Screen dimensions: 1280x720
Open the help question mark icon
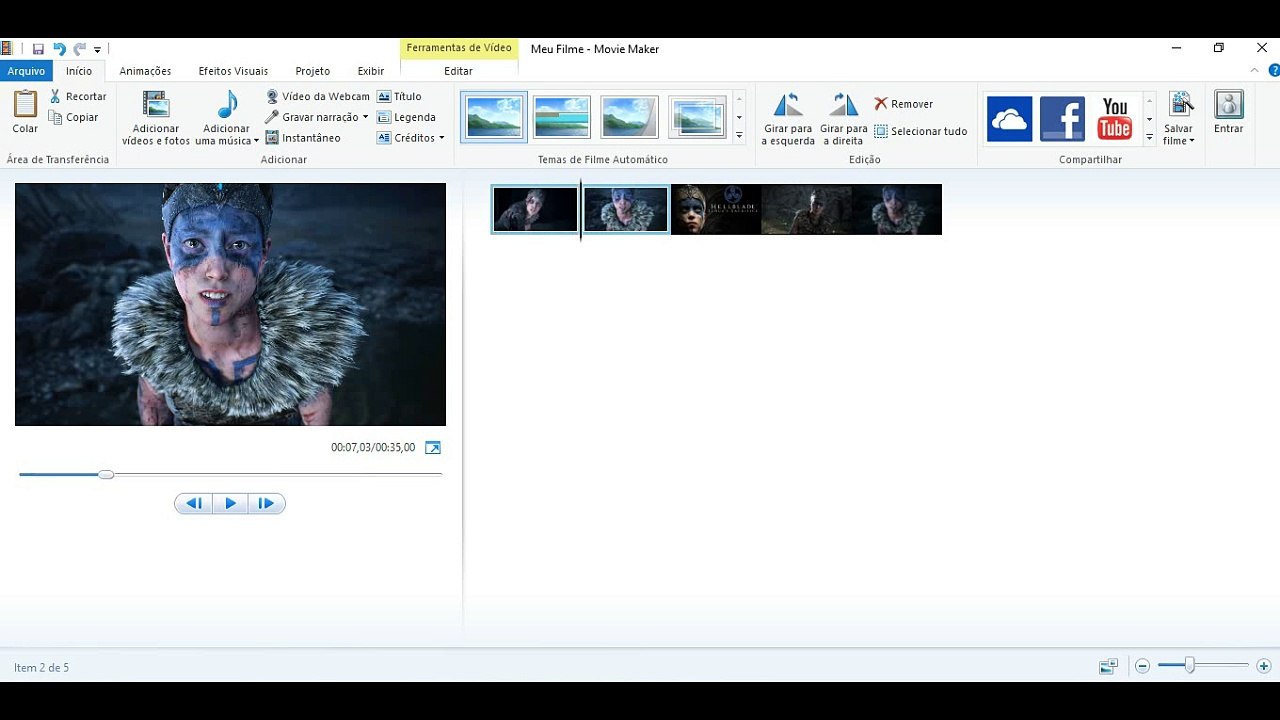(1274, 70)
